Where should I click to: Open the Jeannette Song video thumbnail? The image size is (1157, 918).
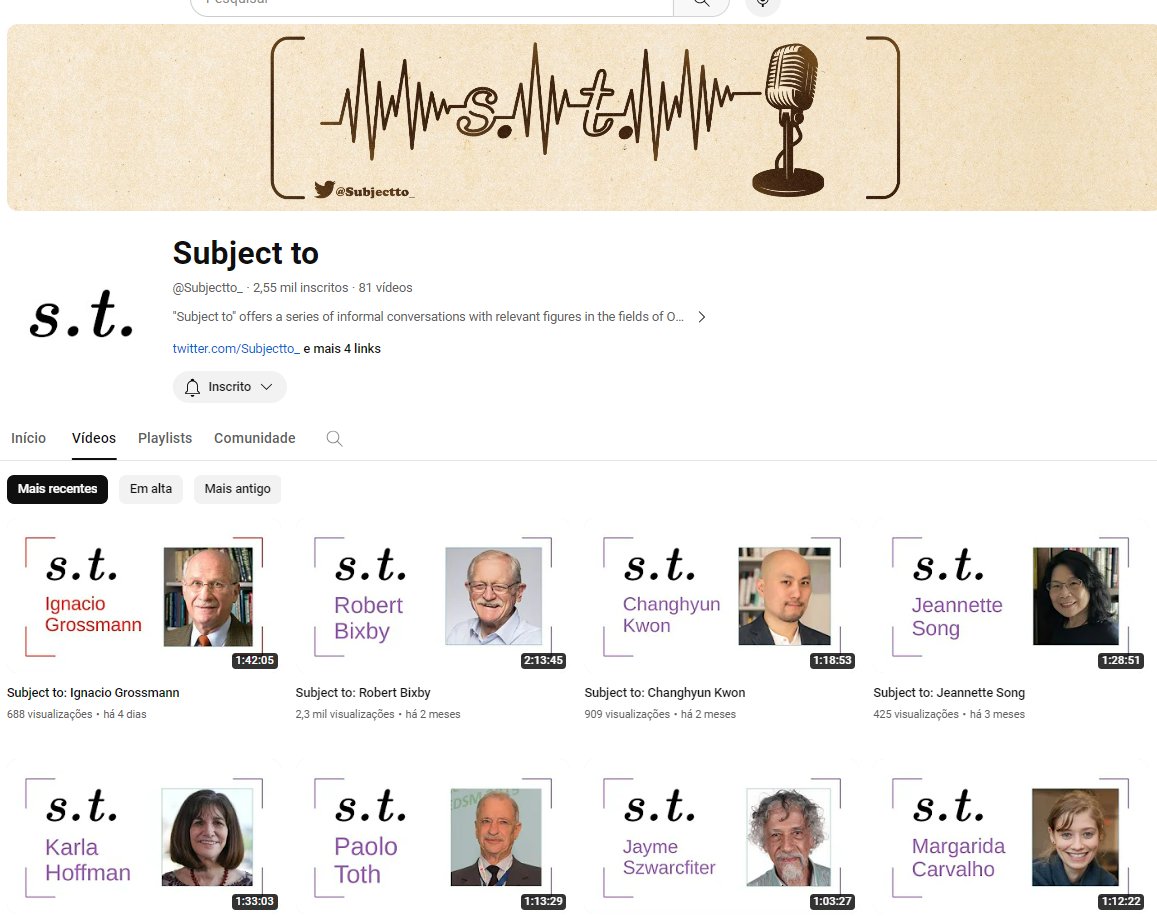pyautogui.click(x=1011, y=596)
